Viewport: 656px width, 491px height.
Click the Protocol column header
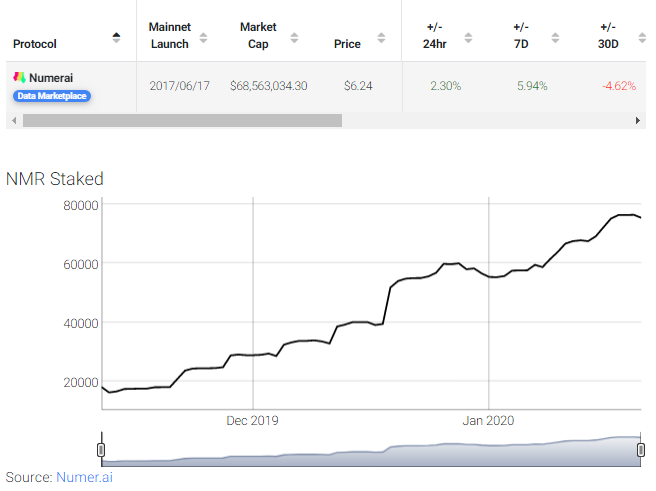pyautogui.click(x=35, y=44)
